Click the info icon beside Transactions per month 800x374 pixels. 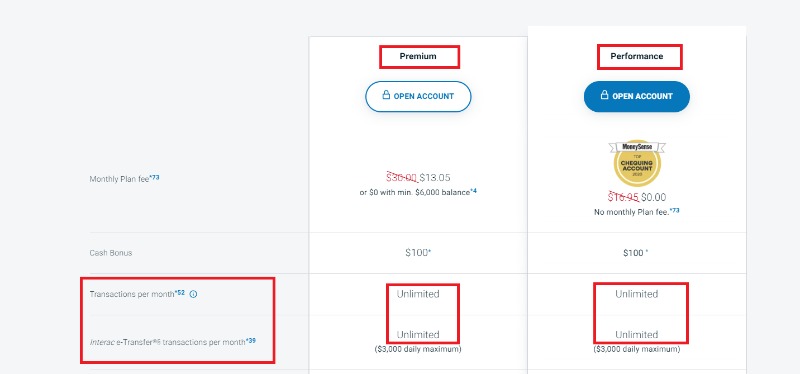(193, 294)
